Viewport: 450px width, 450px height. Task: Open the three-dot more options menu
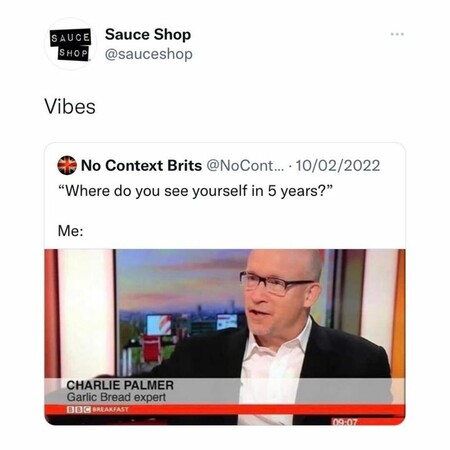[397, 34]
